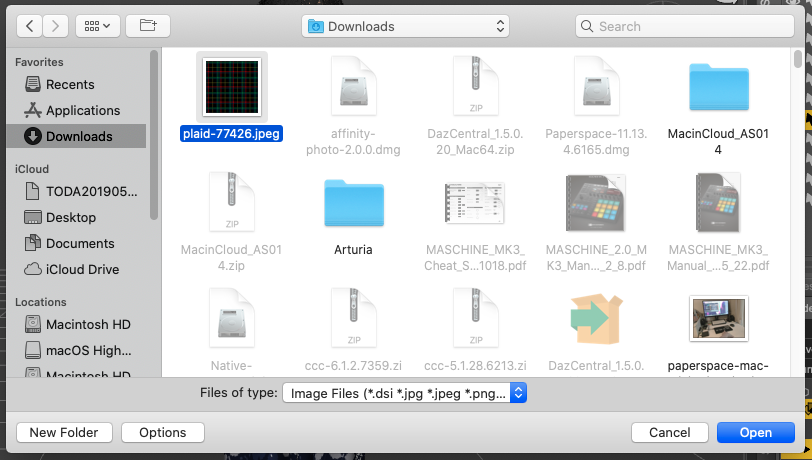Click affinity-photo-2.0.0.dmg disk image icon
The image size is (812, 460).
pos(354,87)
